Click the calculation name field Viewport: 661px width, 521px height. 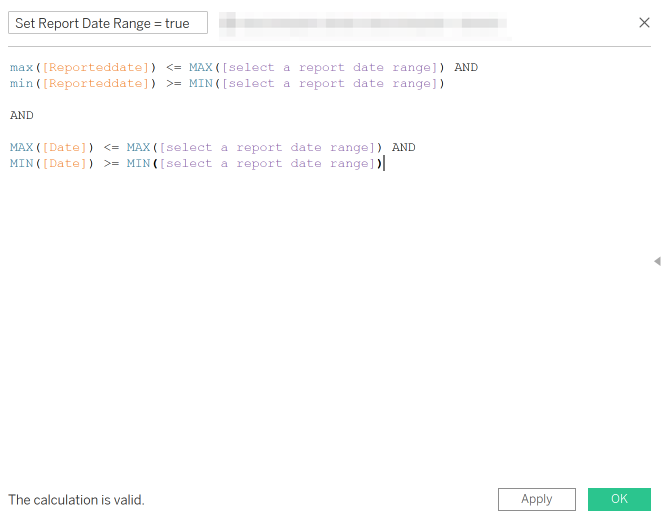[x=108, y=23]
